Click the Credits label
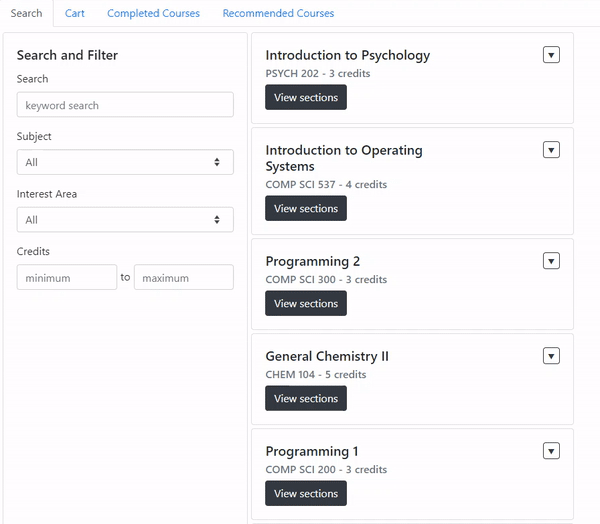Image resolution: width=600 pixels, height=524 pixels. tap(33, 251)
